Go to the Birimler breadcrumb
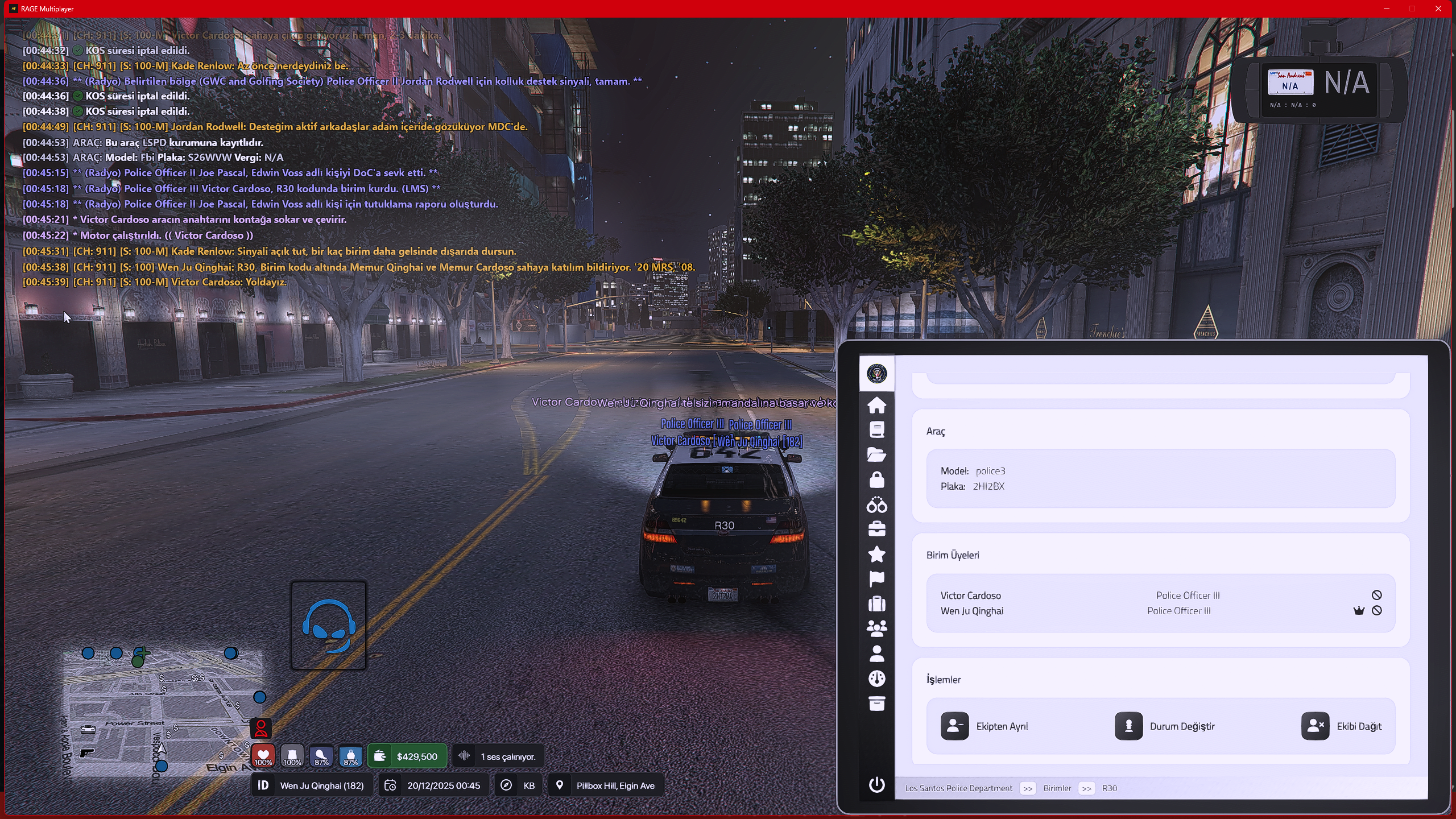 (x=1057, y=788)
